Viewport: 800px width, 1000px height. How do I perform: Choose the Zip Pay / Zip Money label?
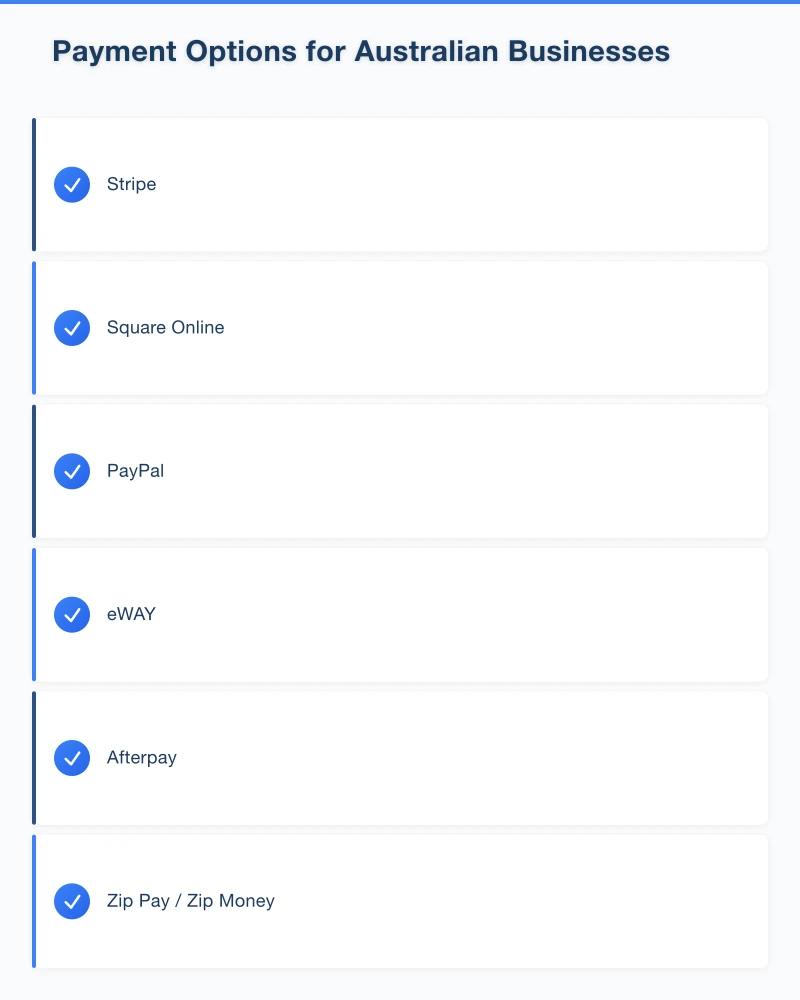[191, 901]
